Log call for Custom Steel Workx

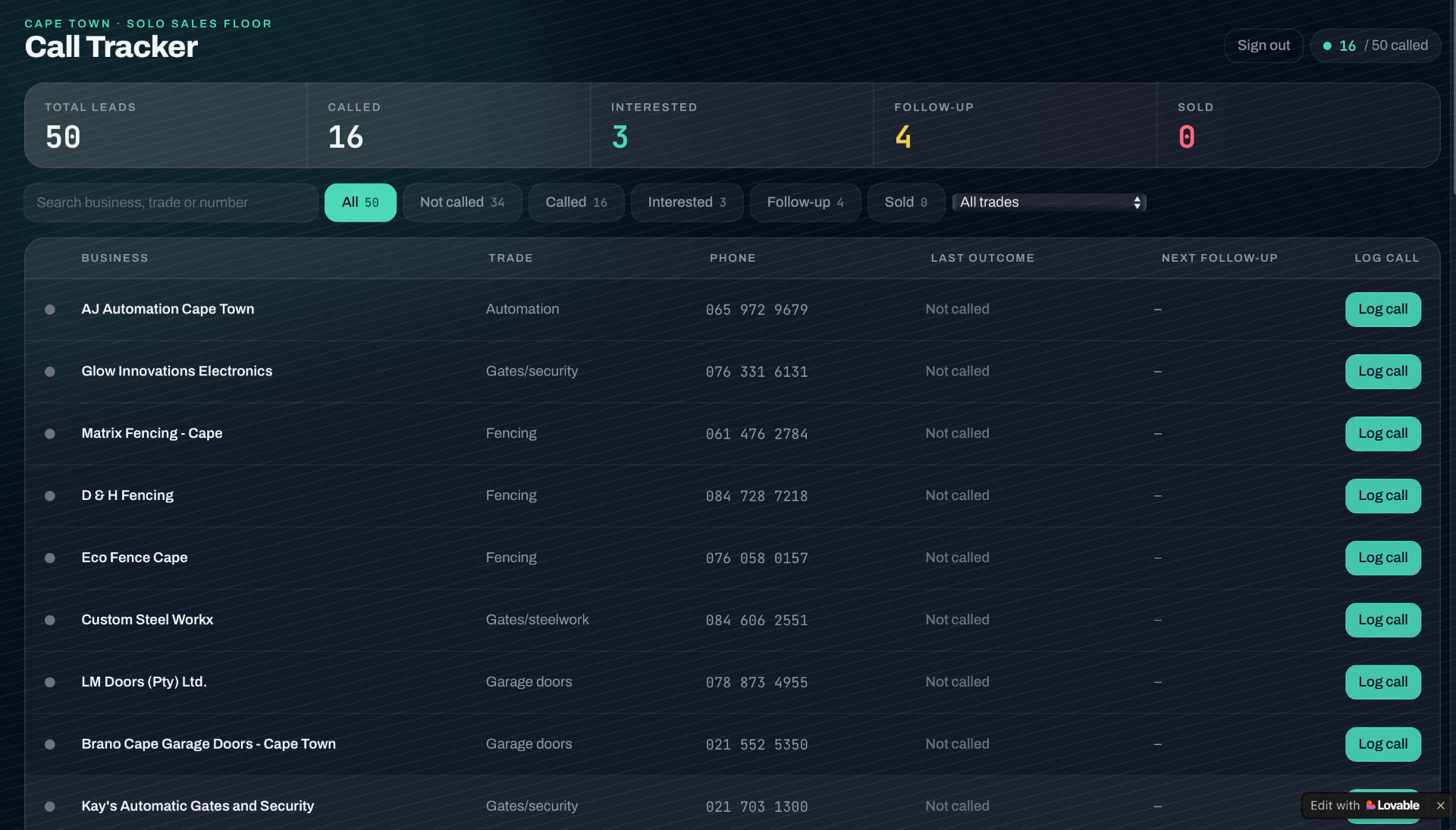click(1383, 621)
